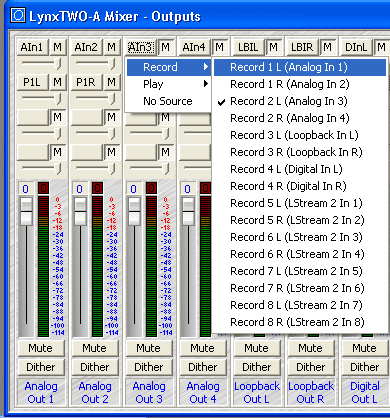Toggle the M mute button next to AIn4
This screenshot has width=390, height=418.
(220, 47)
